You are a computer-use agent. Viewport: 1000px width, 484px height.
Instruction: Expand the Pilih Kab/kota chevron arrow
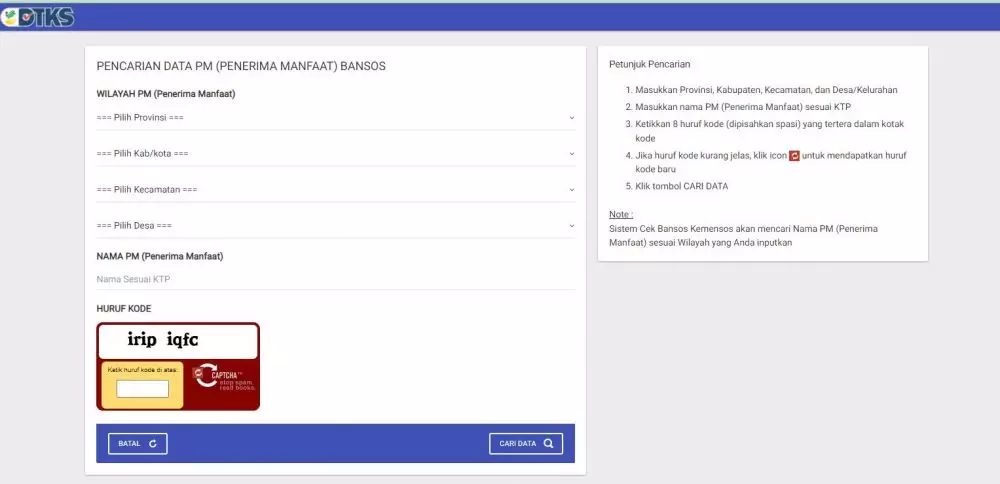[571, 154]
